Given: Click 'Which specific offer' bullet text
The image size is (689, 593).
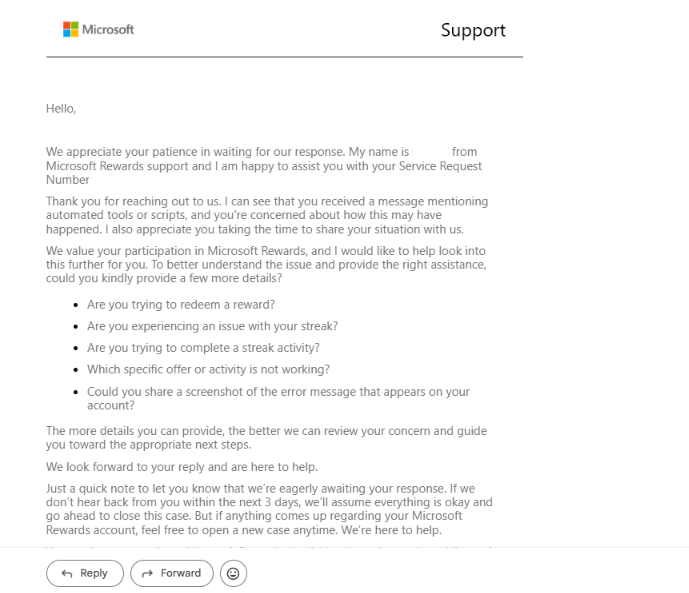Looking at the screenshot, I should 208,369.
